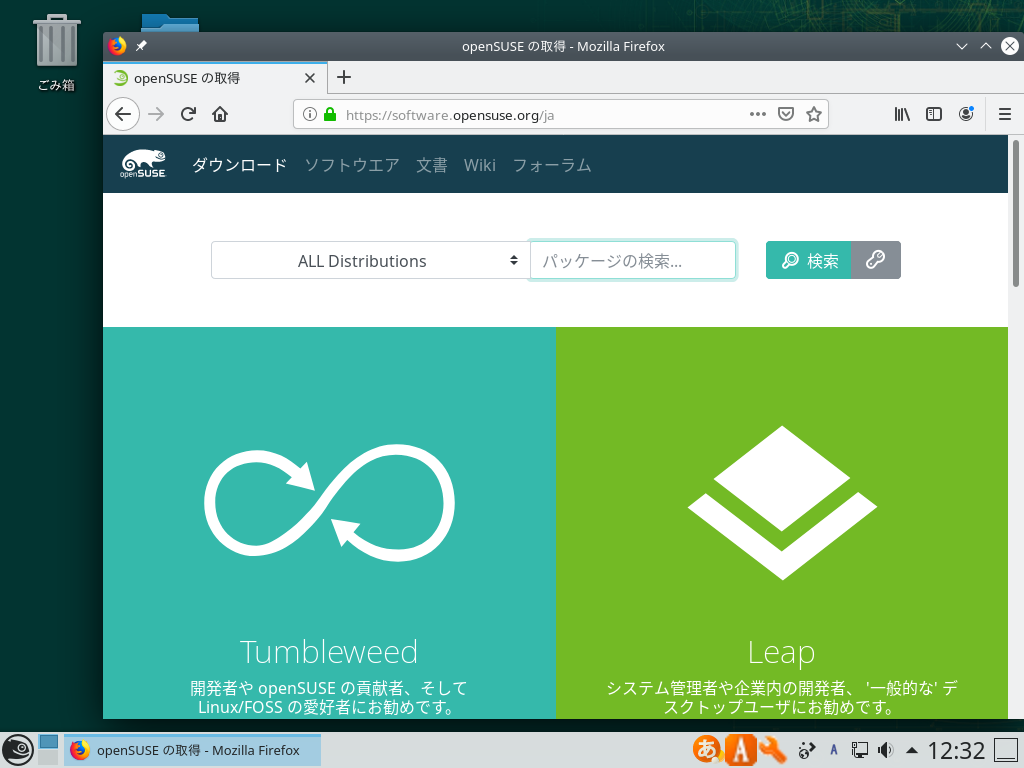Close the Firefox window
The width and height of the screenshot is (1024, 768).
click(1010, 46)
